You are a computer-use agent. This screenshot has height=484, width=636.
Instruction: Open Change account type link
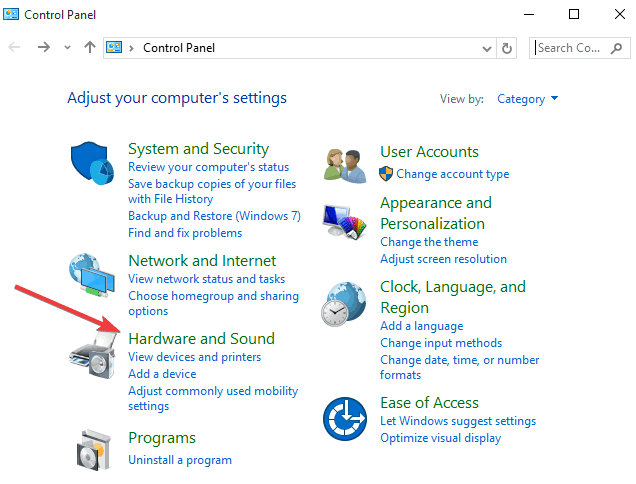coord(452,174)
